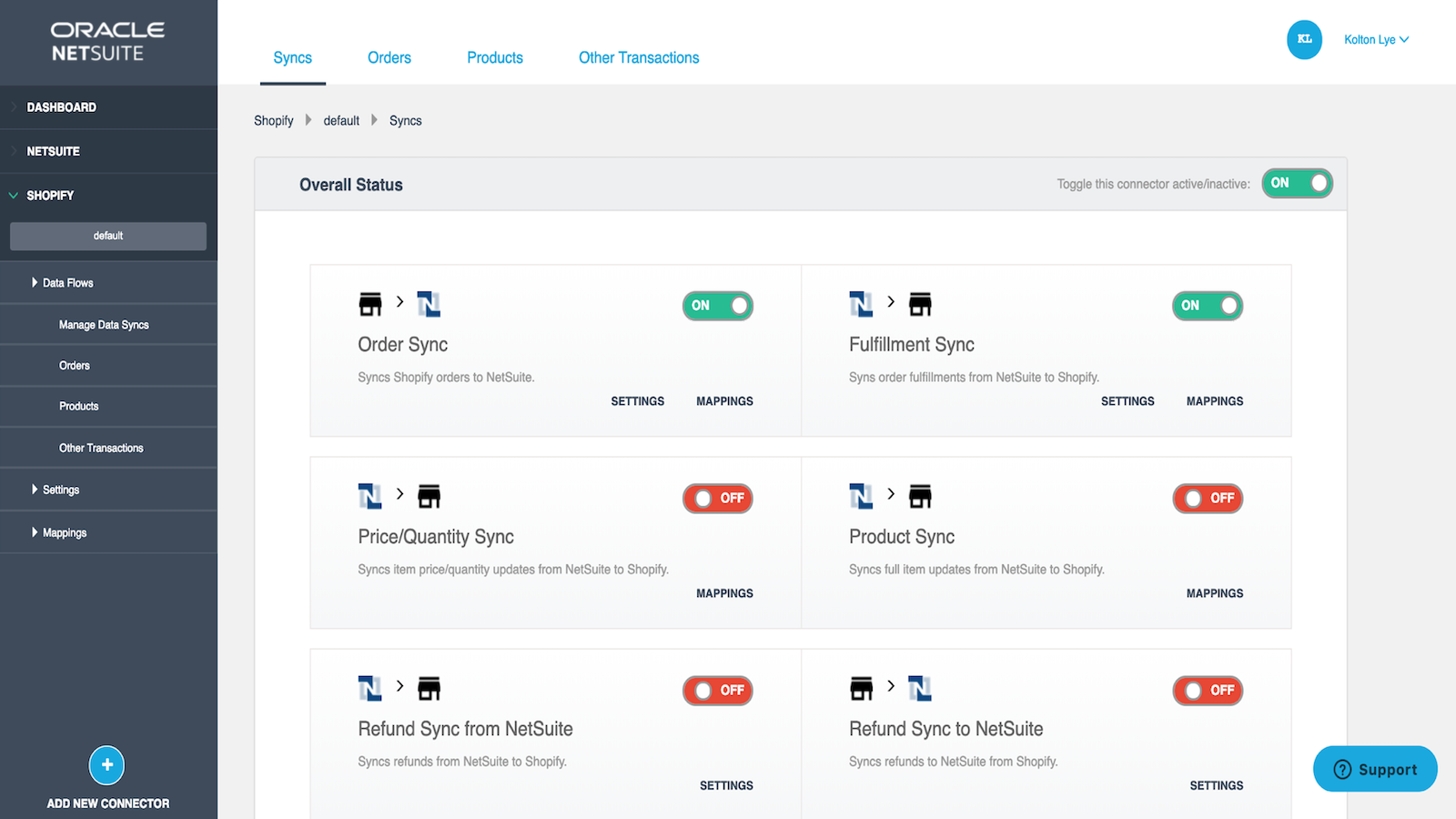
Task: Click the plus icon to add connector
Action: point(106,765)
